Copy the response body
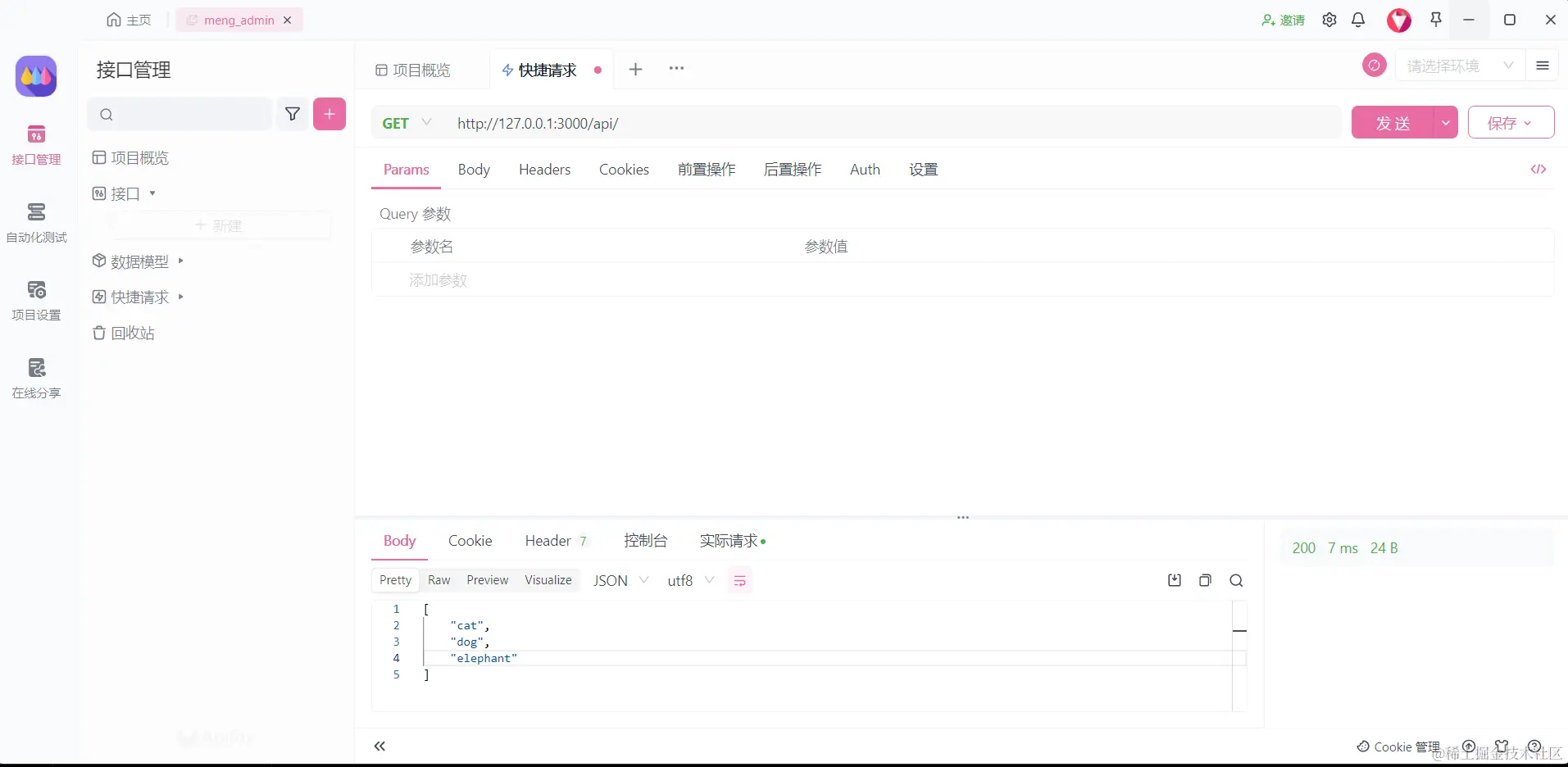The width and height of the screenshot is (1568, 767). [x=1205, y=580]
